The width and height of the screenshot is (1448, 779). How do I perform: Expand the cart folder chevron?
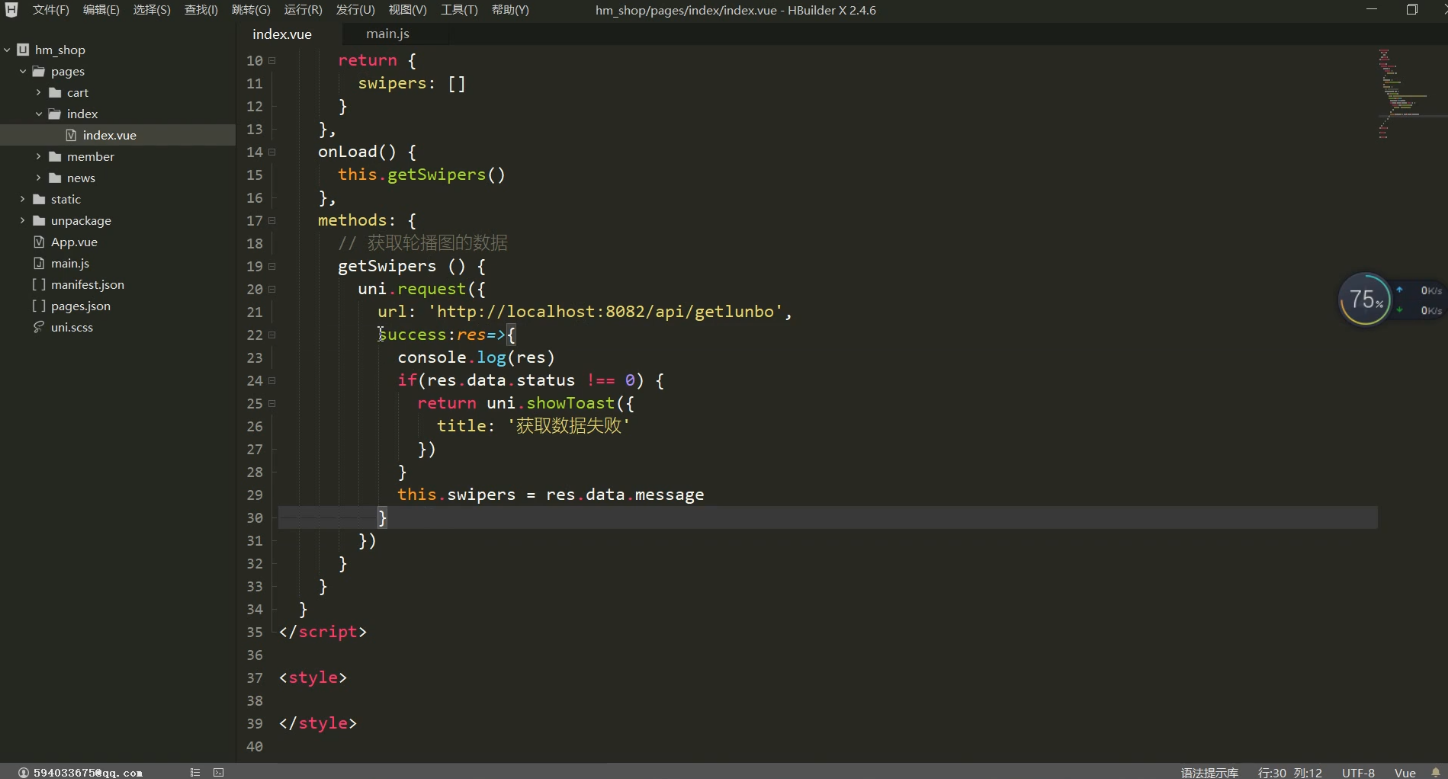point(39,92)
